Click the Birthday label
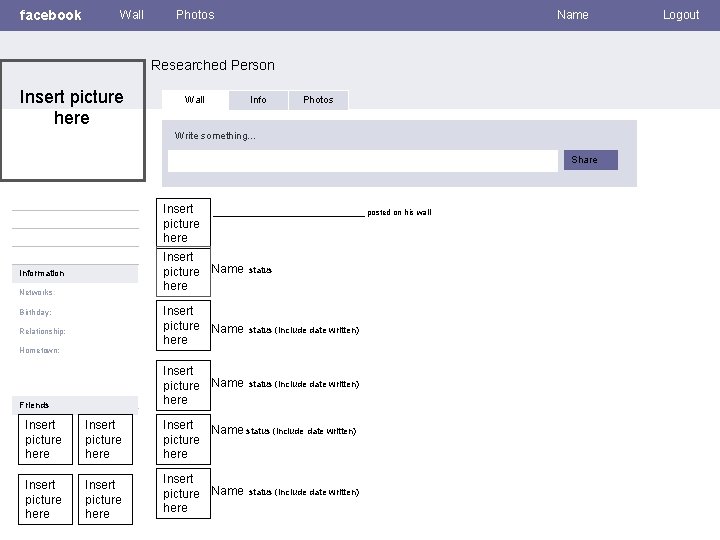 click(35, 312)
